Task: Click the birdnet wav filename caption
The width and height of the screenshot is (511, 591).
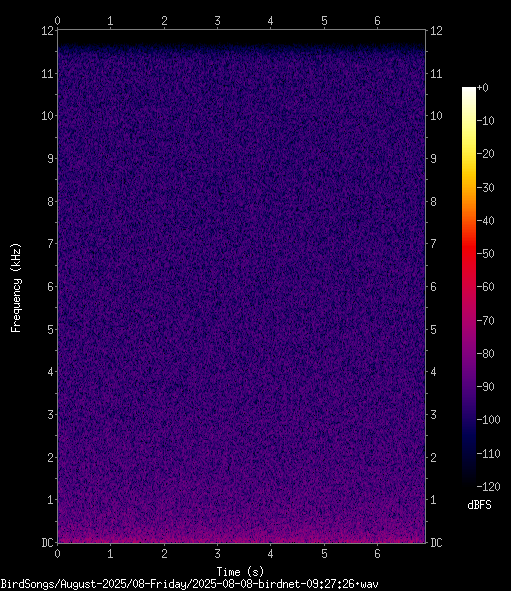Action: coord(190,584)
